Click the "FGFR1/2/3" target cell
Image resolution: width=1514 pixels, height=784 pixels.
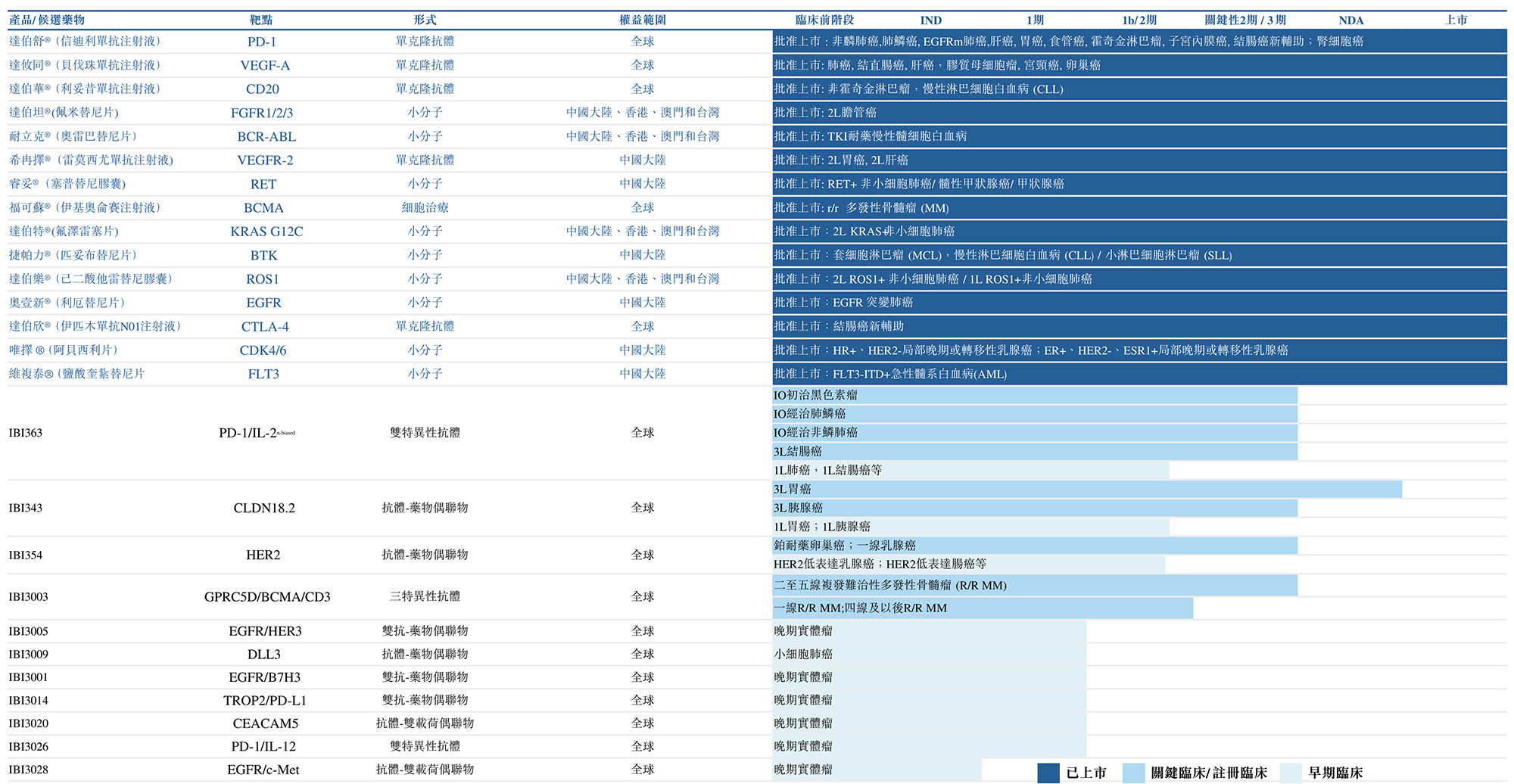pyautogui.click(x=262, y=113)
